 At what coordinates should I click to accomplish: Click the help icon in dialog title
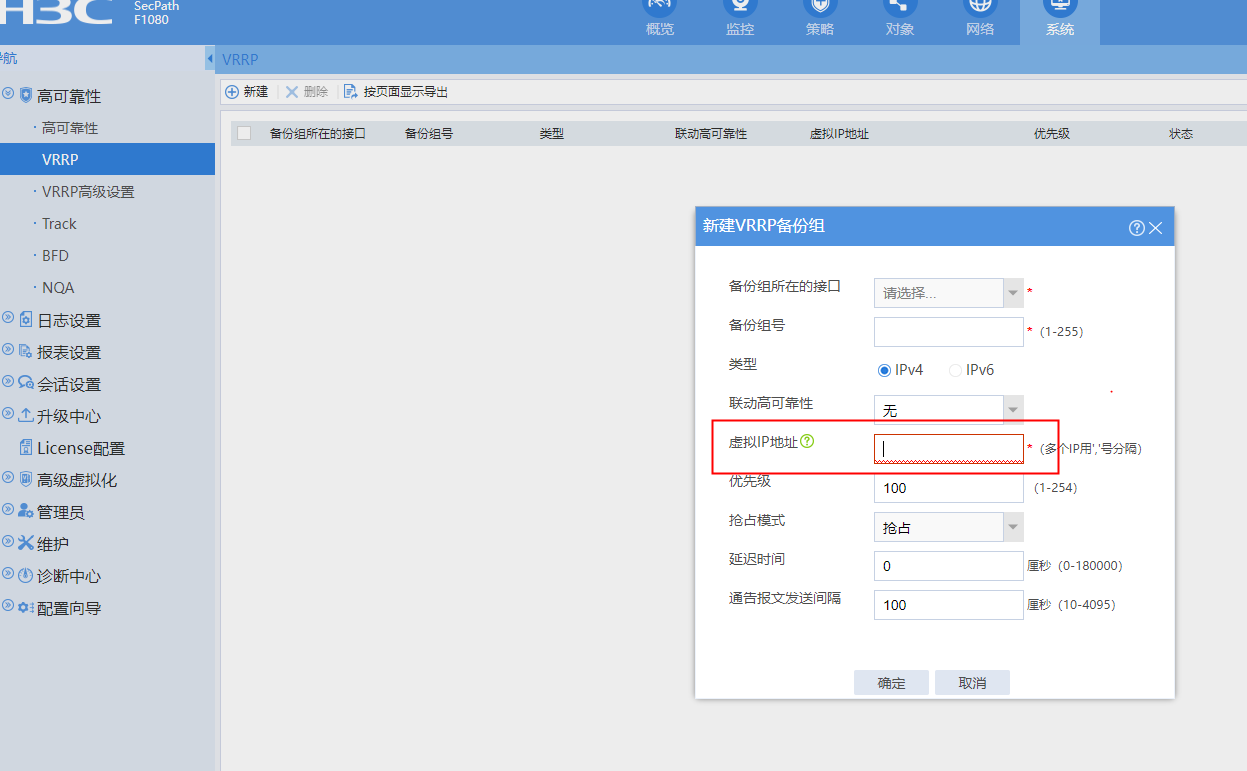coord(1136,228)
